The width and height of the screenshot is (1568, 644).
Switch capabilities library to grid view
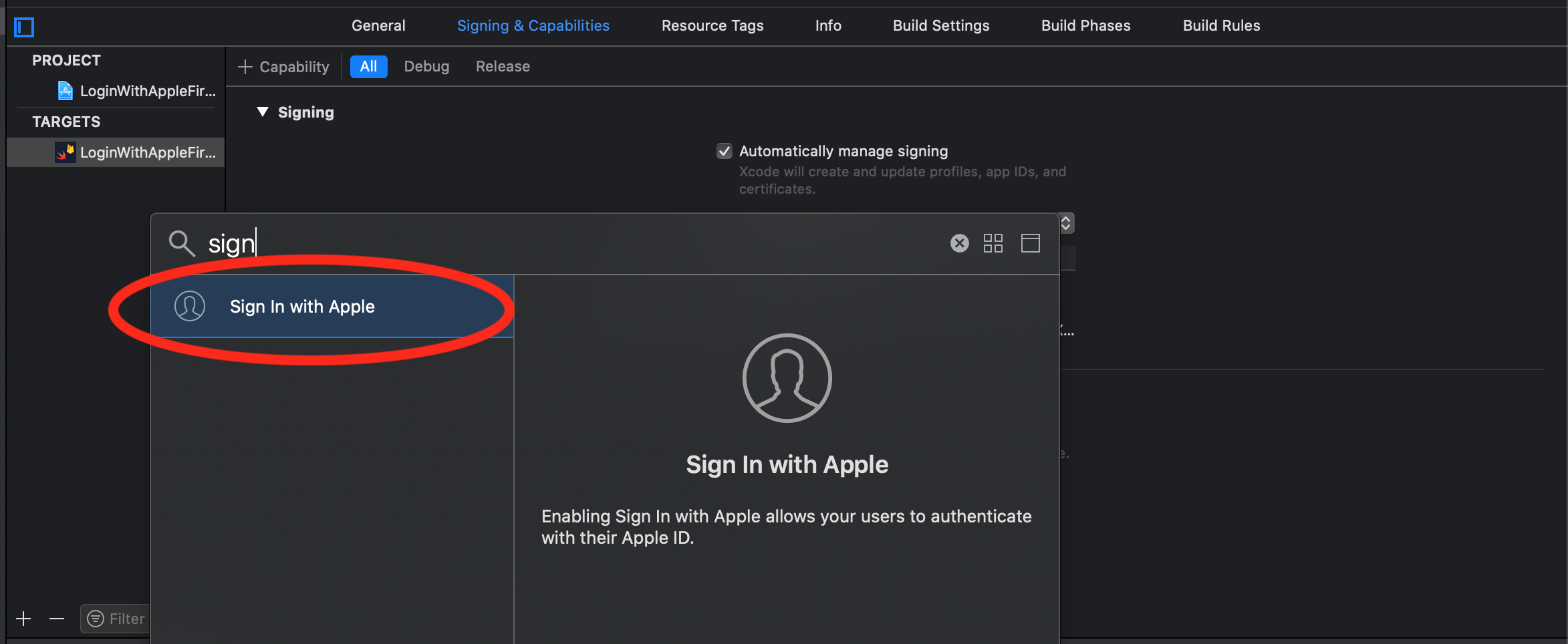993,243
